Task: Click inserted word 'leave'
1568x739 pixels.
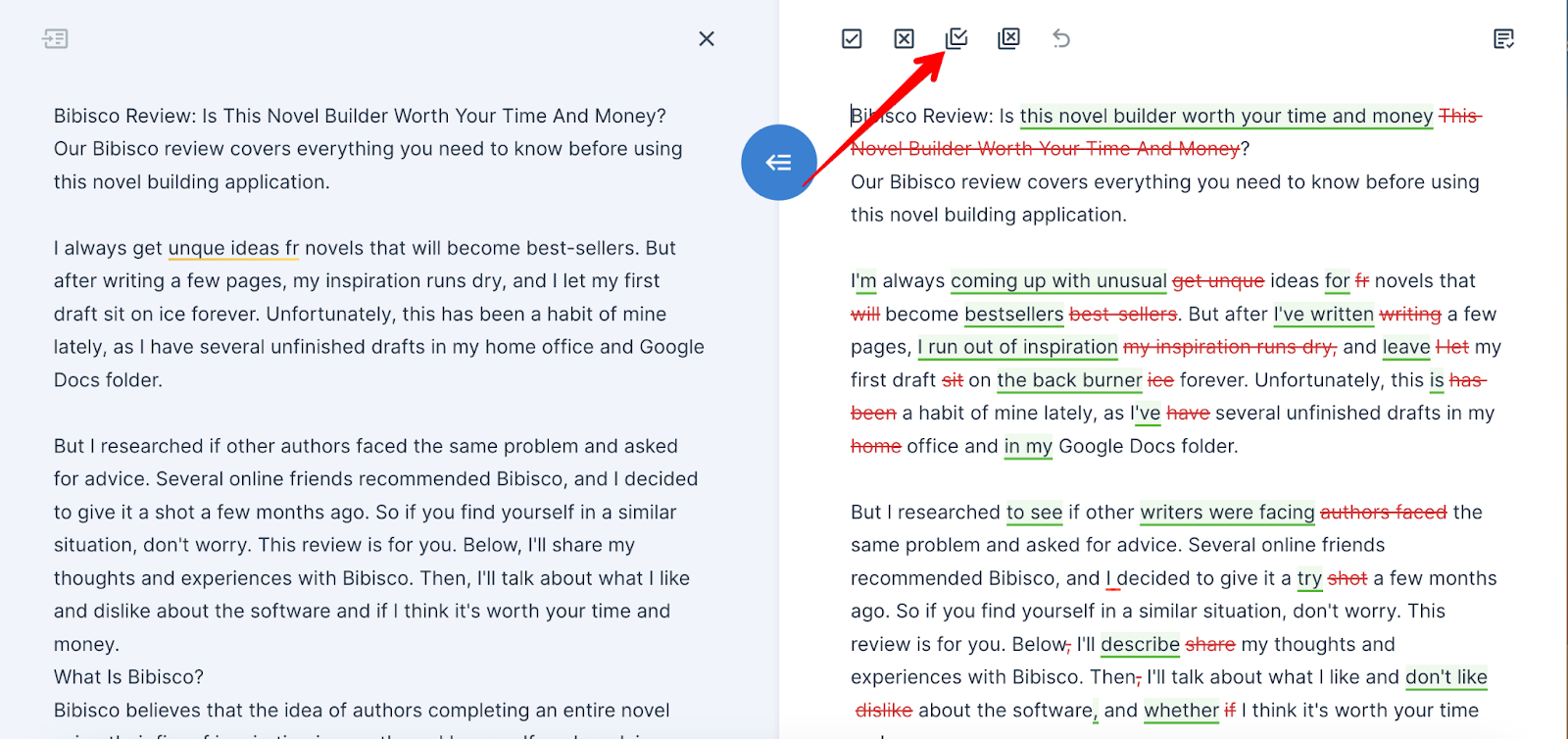Action: click(1406, 347)
